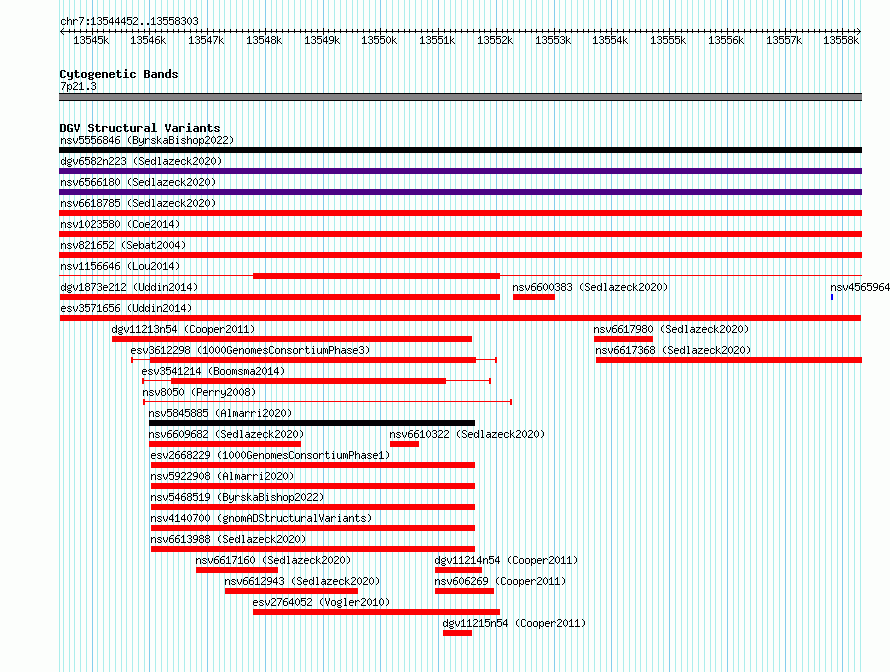The image size is (890, 672).
Task: Click the dgv11213n54 (Cooper2011) label
Action: [183, 329]
